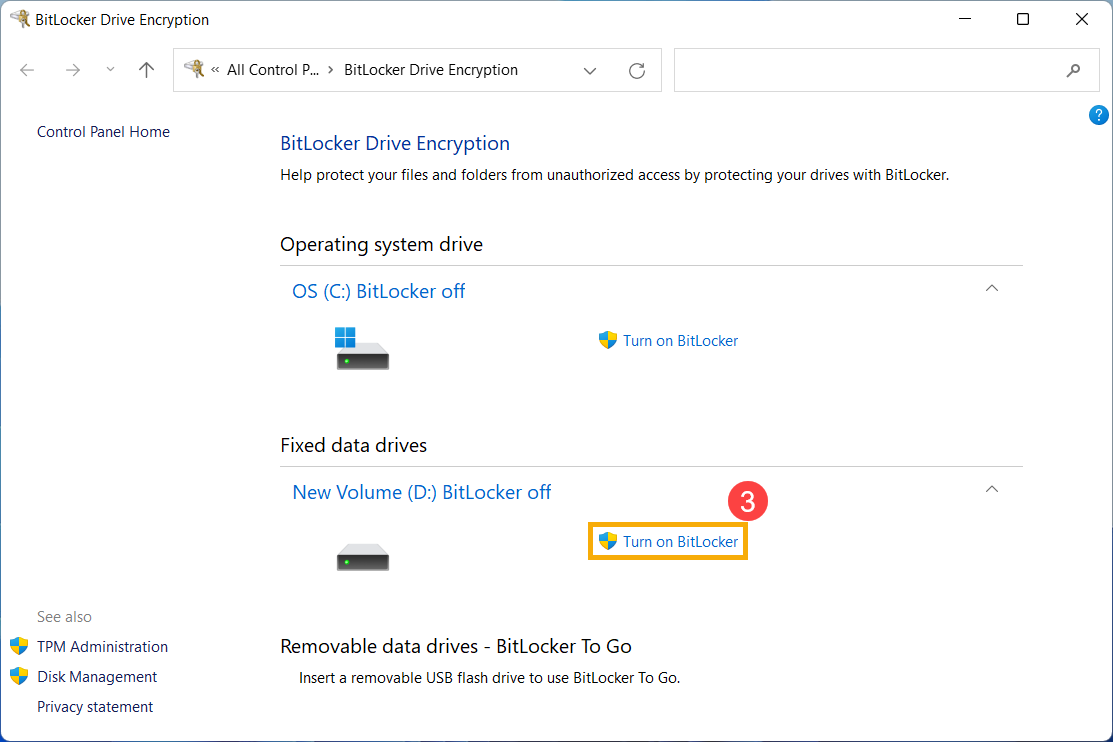Click the OS (C:) drive icon

coord(362,348)
